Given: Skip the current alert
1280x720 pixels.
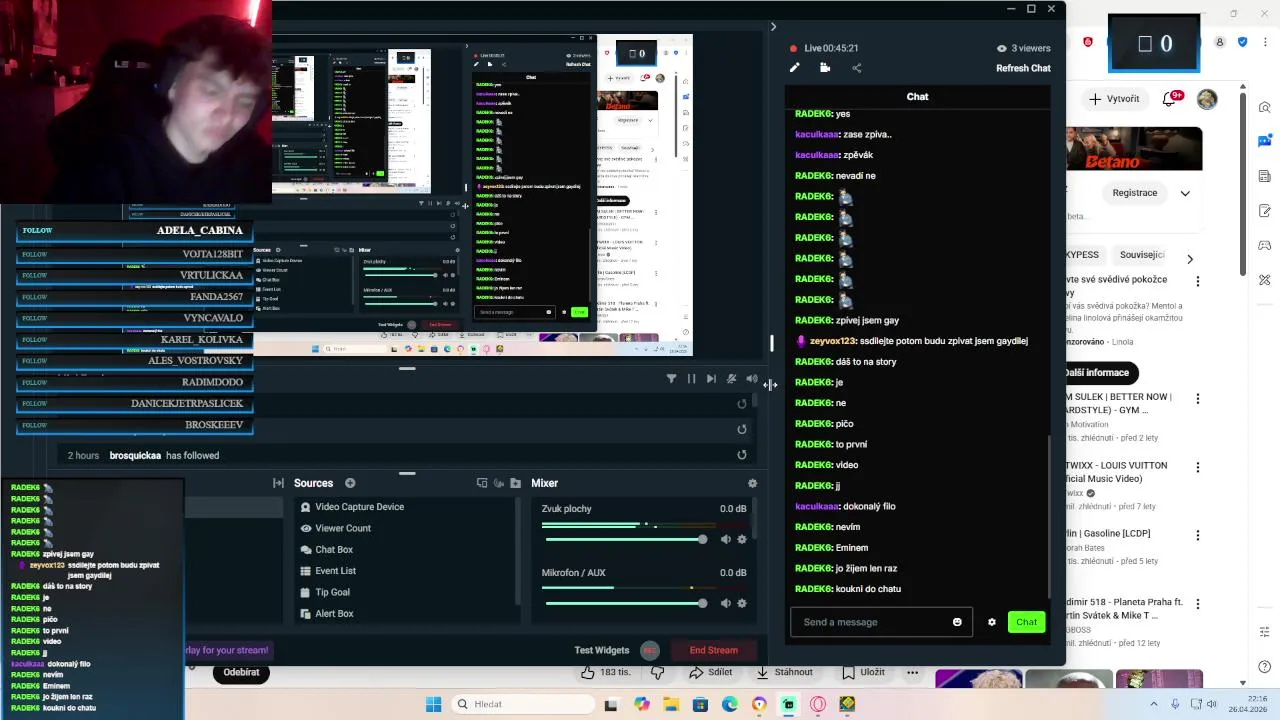Looking at the screenshot, I should (x=711, y=379).
